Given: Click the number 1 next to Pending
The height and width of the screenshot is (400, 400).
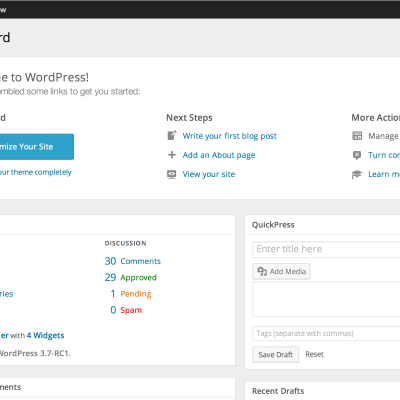Looking at the screenshot, I should tap(113, 294).
